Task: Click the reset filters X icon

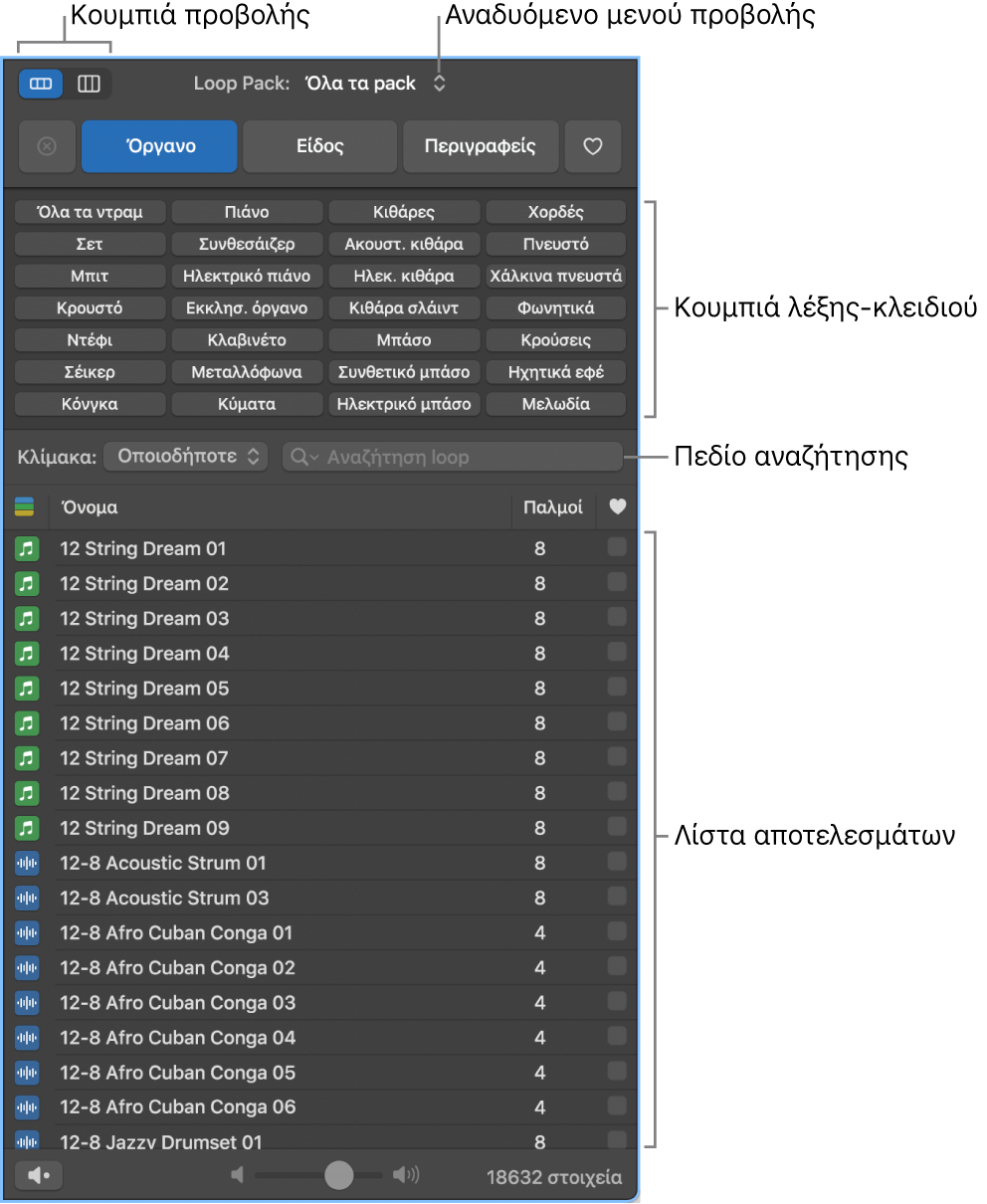Action: coord(47,146)
